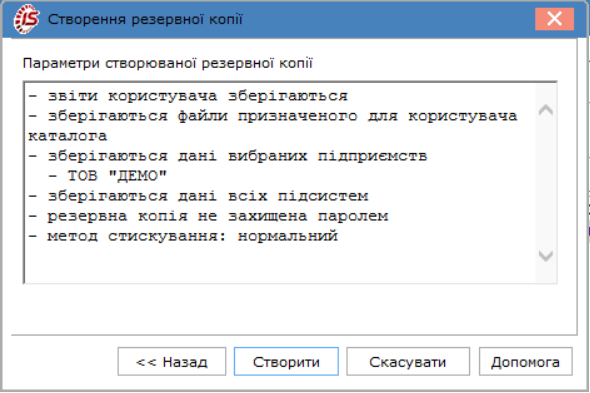This screenshot has width=590, height=393.
Task: Place cursor on line звіти користувача зберігаються
Action: coord(188,96)
